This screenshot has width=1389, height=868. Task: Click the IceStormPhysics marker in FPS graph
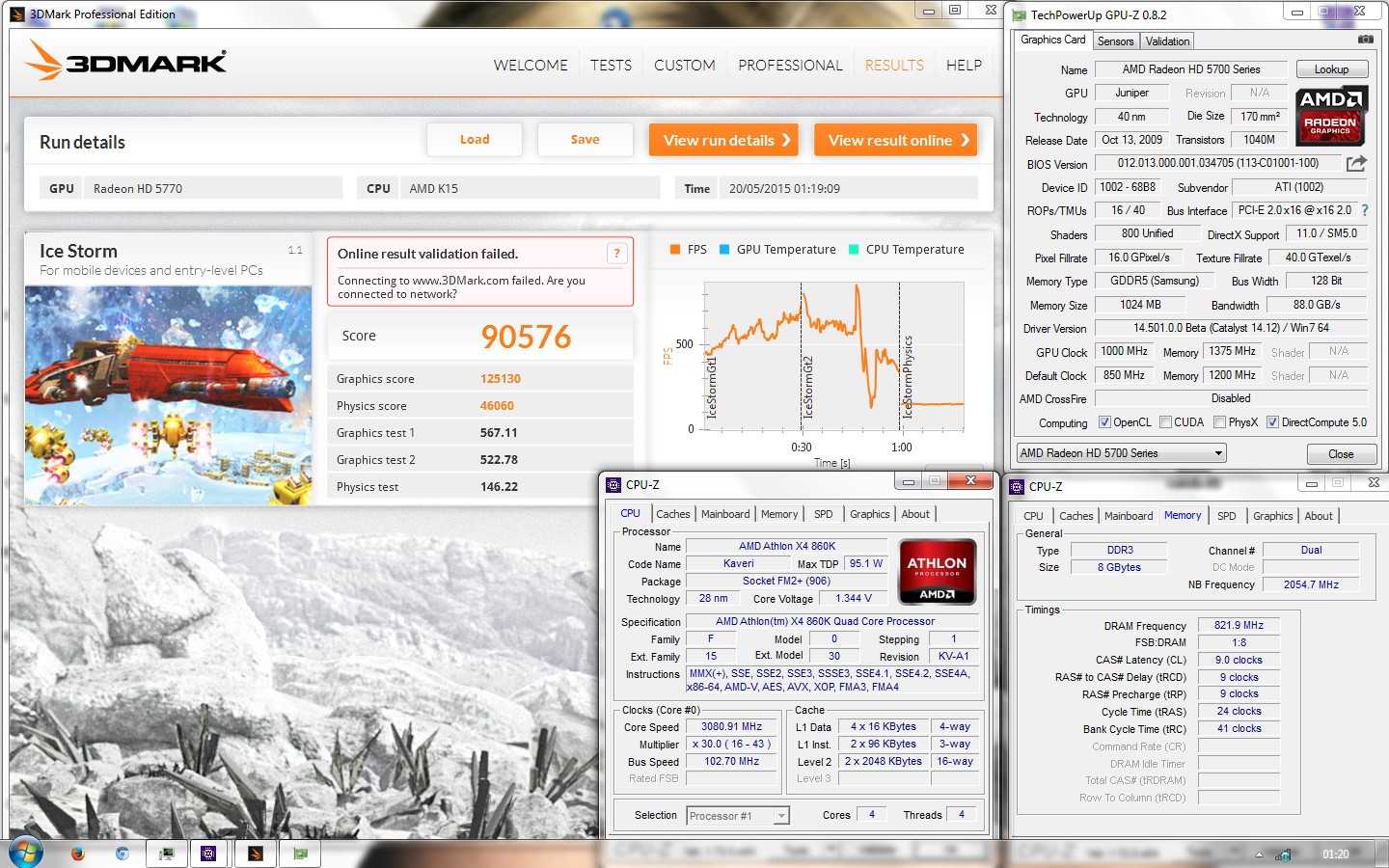(x=906, y=378)
